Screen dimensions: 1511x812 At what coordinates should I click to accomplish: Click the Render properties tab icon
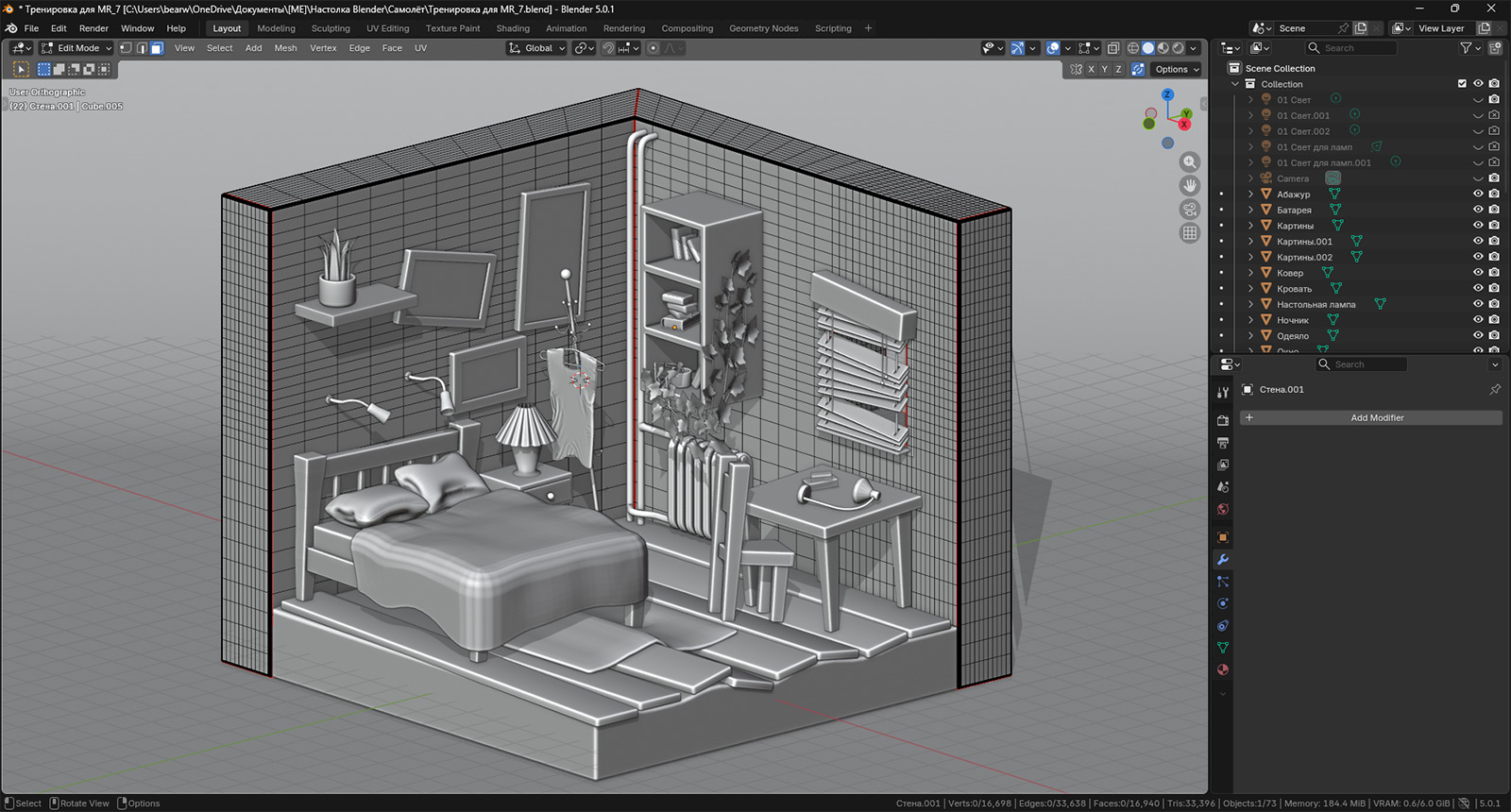[x=1223, y=420]
